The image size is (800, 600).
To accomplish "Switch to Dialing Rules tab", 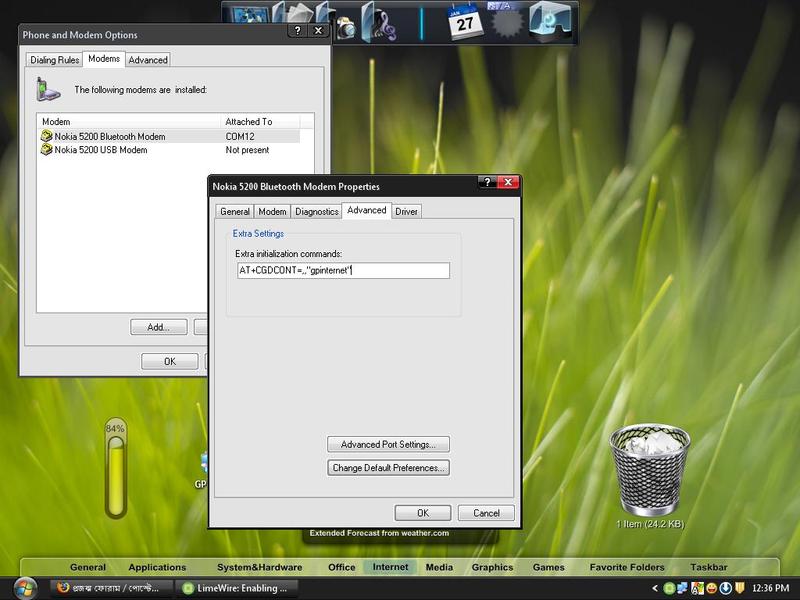I will coord(55,60).
